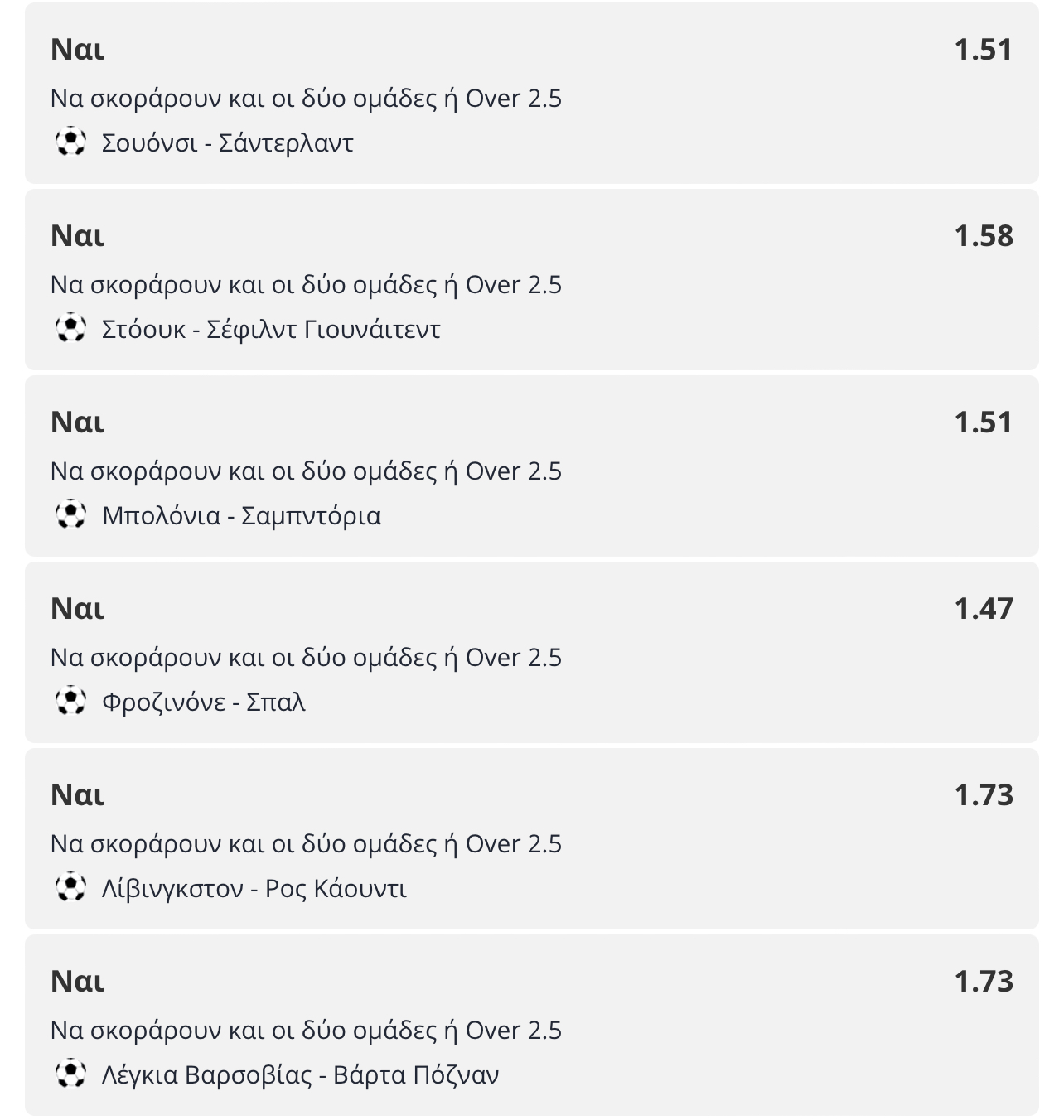The image size is (1064, 1120).
Task: Open the Στόουκ - Σέφιλντ Γιουνάιτεντ match link
Action: (x=271, y=330)
